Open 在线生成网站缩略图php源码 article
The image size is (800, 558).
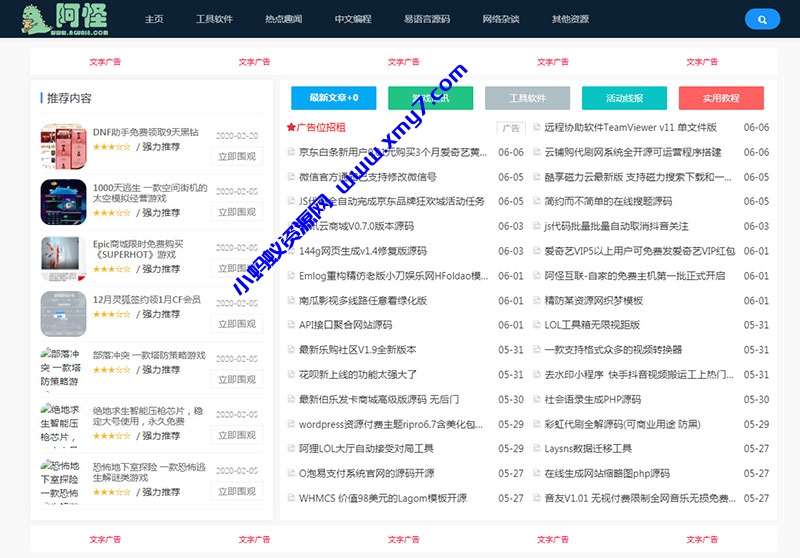click(x=607, y=473)
